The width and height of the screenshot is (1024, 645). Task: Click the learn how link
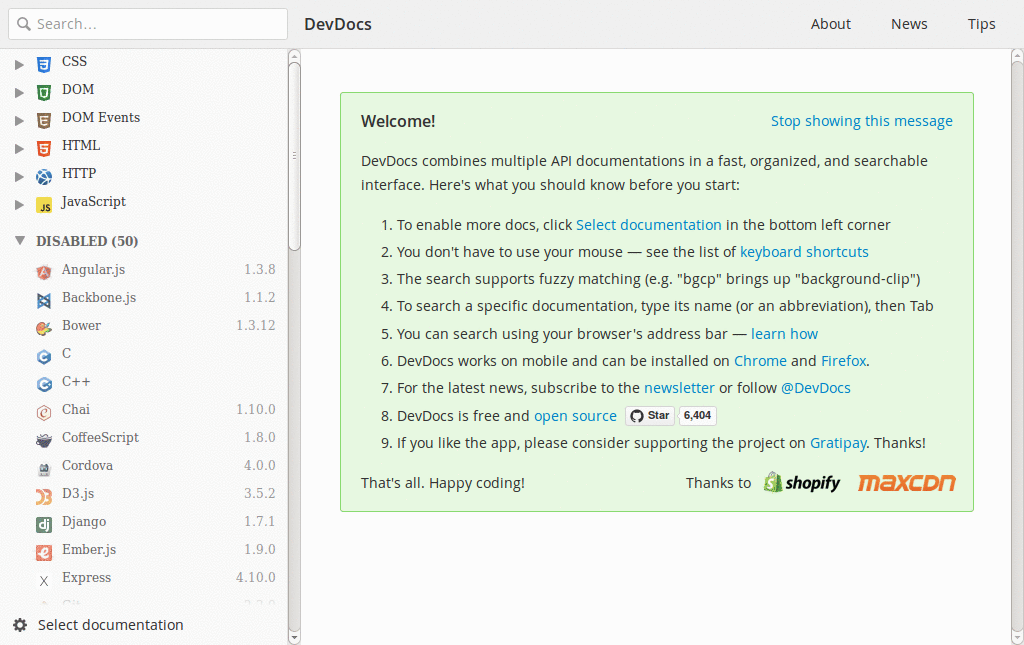pos(784,334)
